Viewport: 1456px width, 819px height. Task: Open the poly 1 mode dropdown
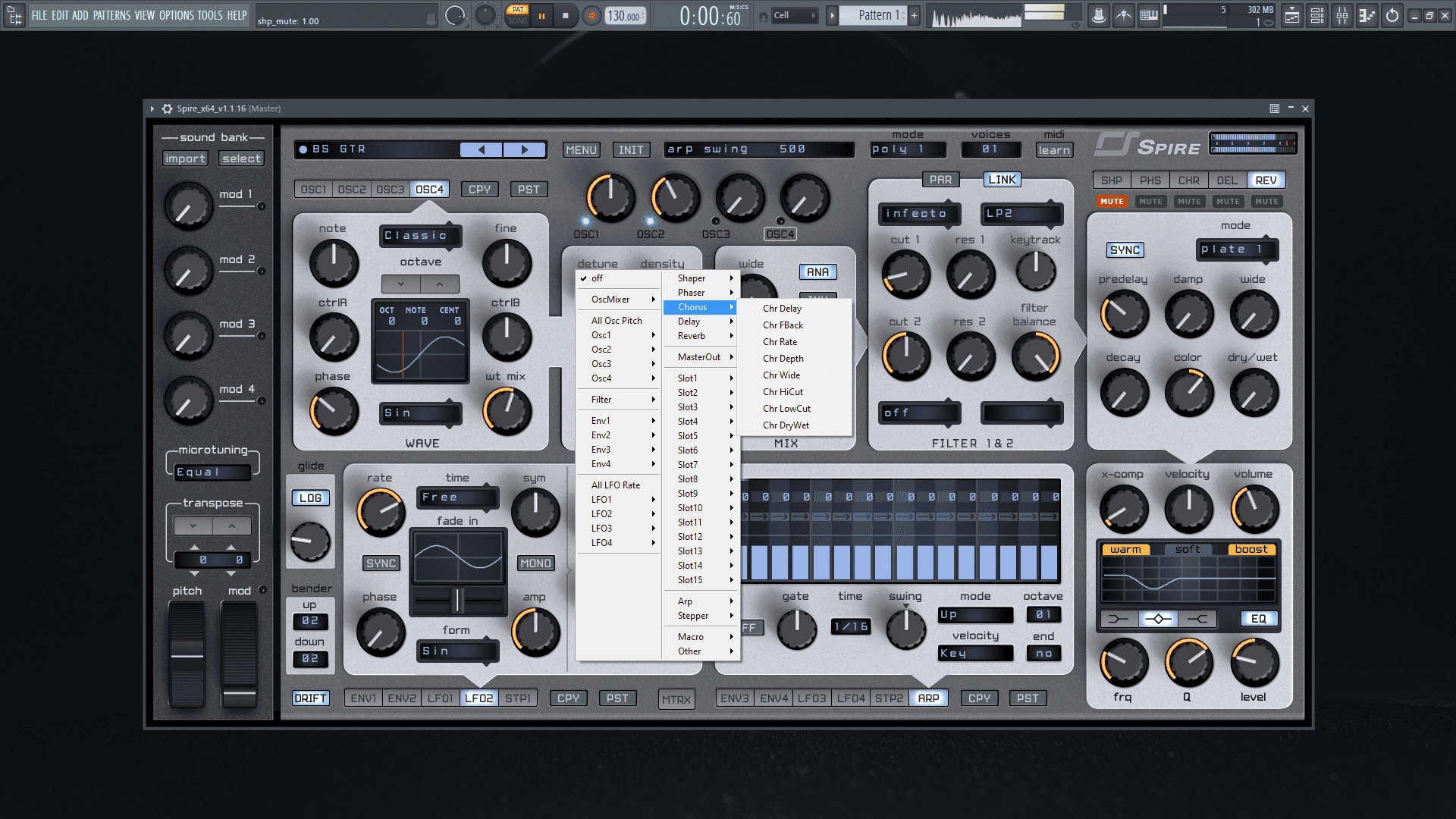pyautogui.click(x=908, y=149)
